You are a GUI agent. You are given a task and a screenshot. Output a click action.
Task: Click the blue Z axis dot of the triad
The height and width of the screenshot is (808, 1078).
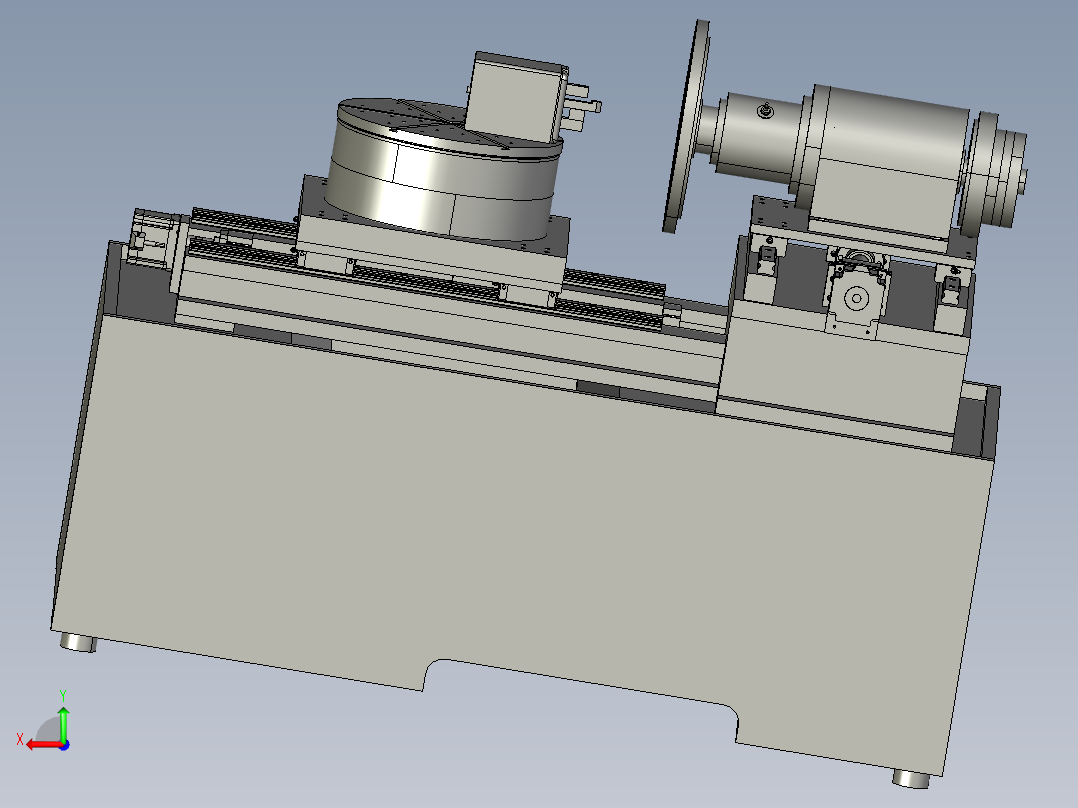64,745
